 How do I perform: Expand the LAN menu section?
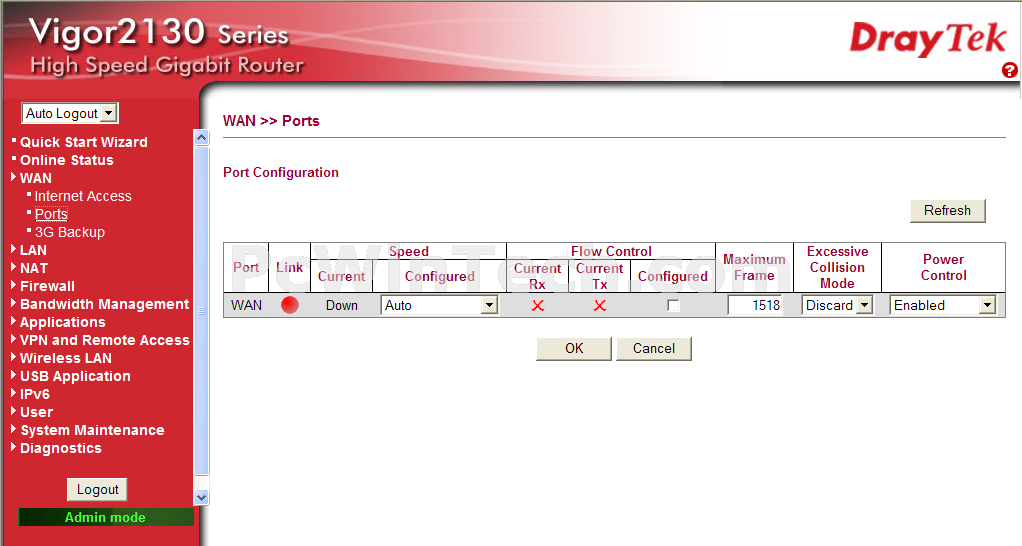[33, 250]
